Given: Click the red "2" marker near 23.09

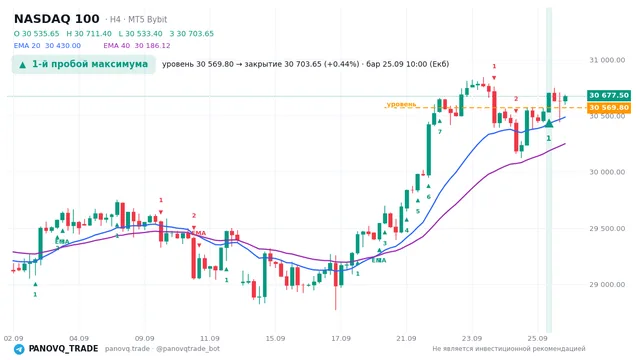Looking at the screenshot, I should coord(516,99).
